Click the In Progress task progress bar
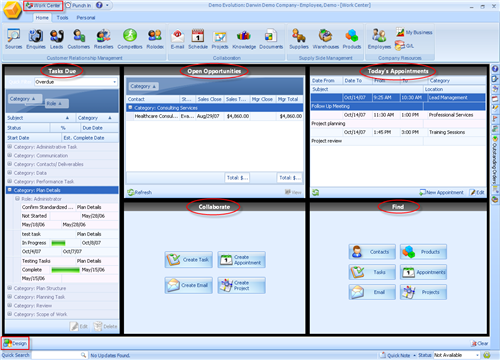The height and width of the screenshot is (360, 500). point(59,243)
